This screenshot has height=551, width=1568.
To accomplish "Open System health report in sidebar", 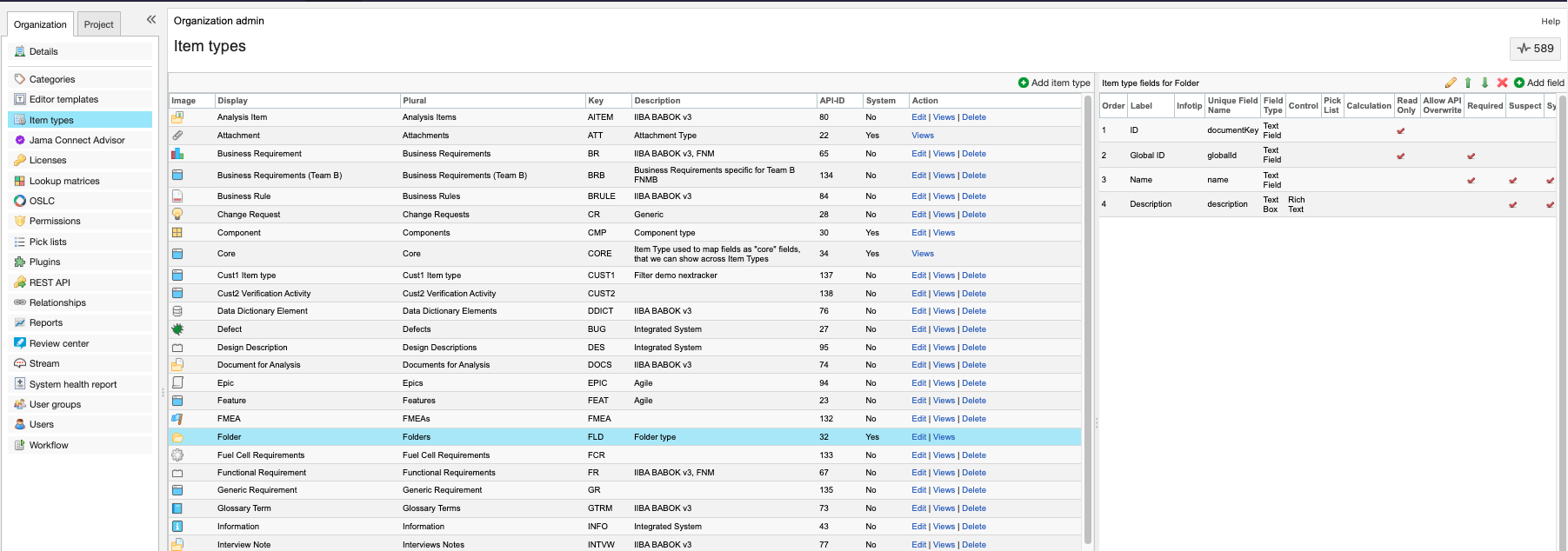I will click(80, 384).
